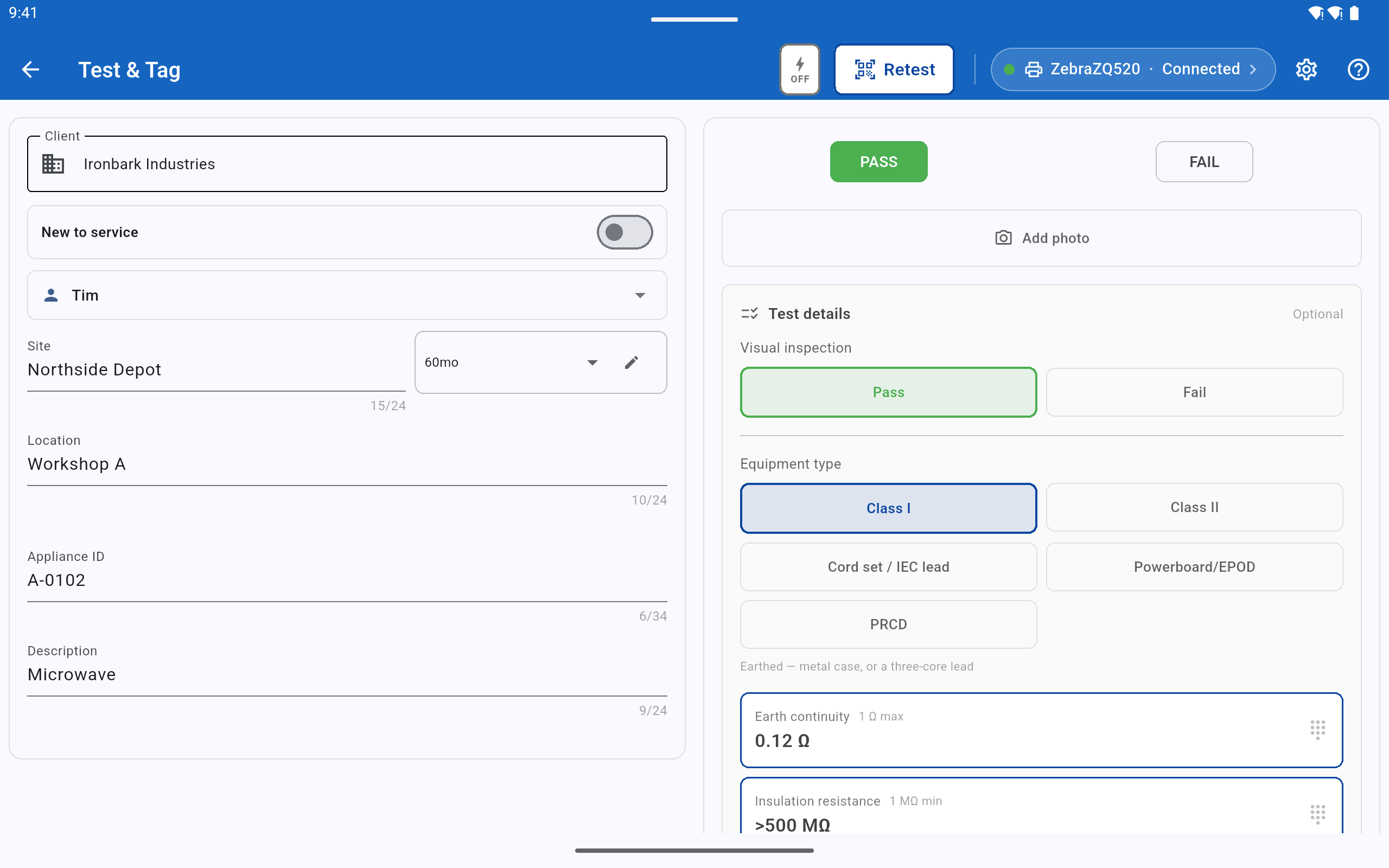1389x868 pixels.
Task: Enable the New to service switch
Action: (x=625, y=232)
